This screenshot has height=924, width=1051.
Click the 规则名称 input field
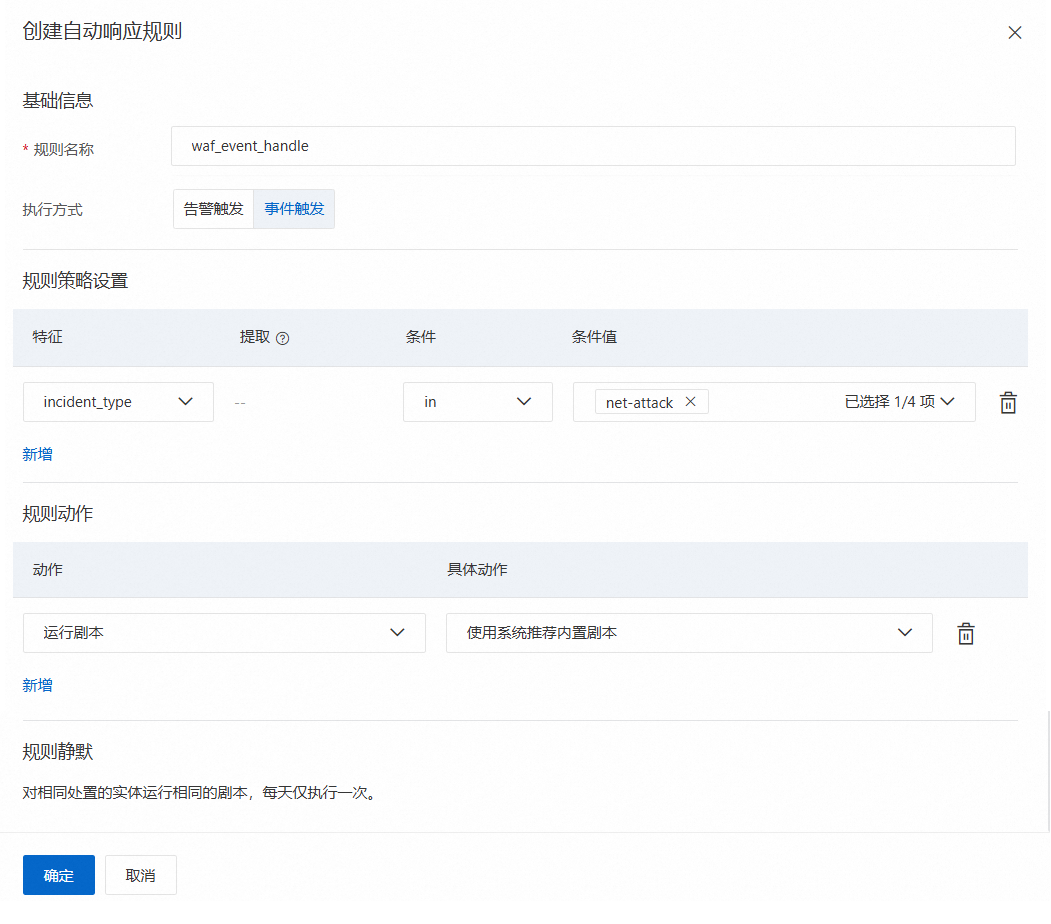[593, 146]
